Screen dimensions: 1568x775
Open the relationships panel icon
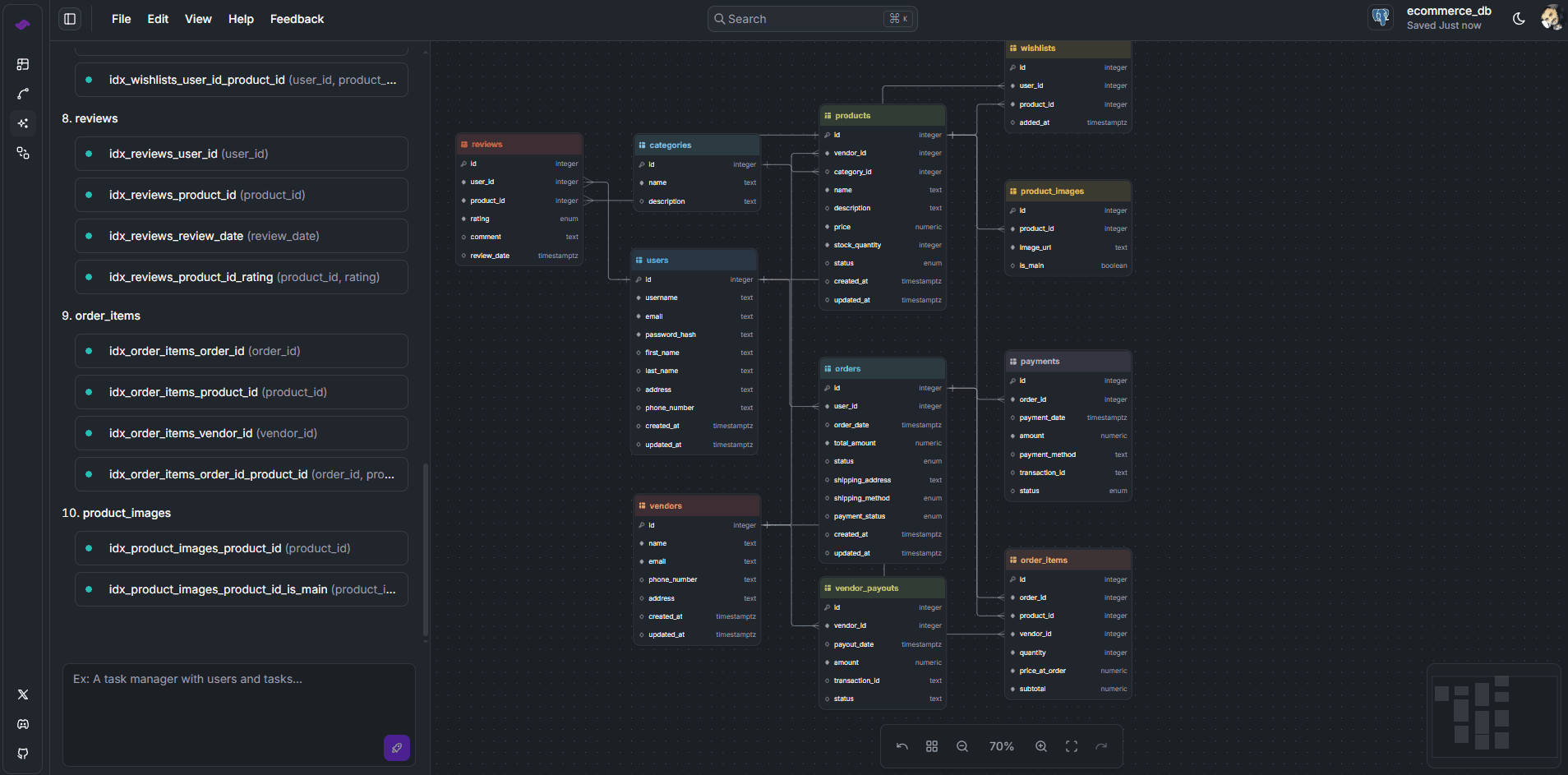(23, 94)
